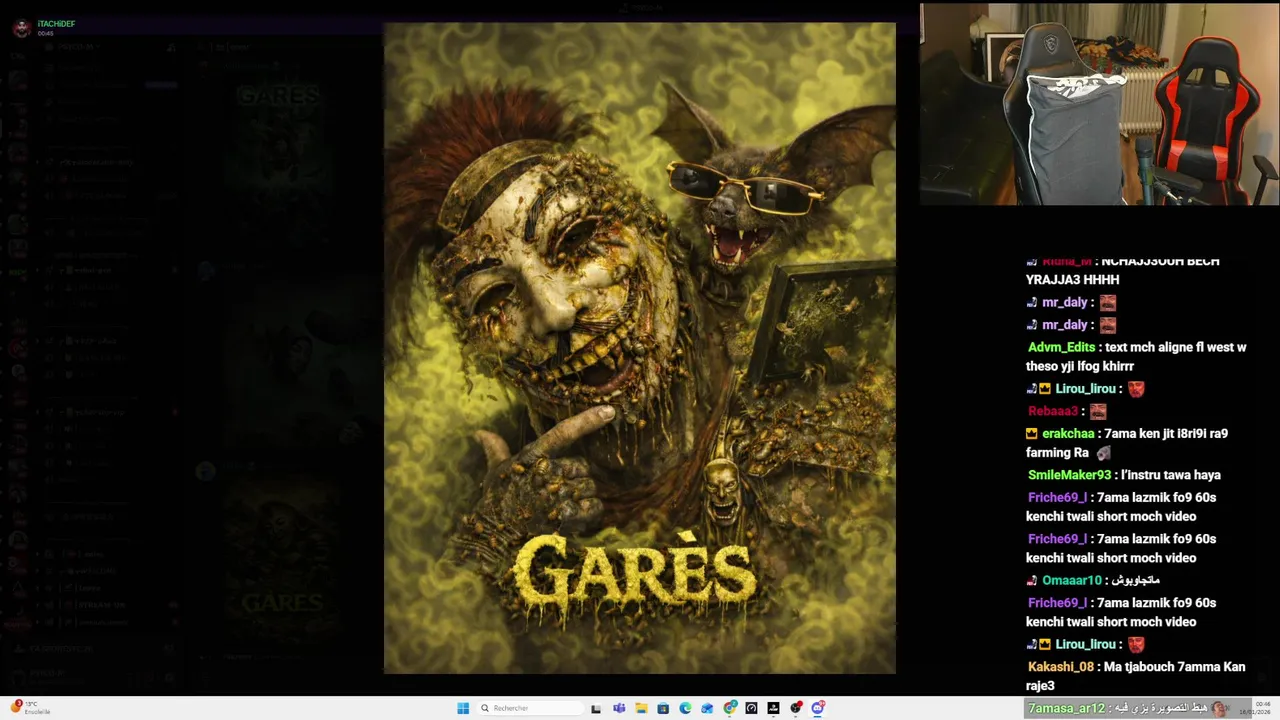Click the emote in Rebaaa3's message
Screen dimensions: 1280x720
(1098, 411)
